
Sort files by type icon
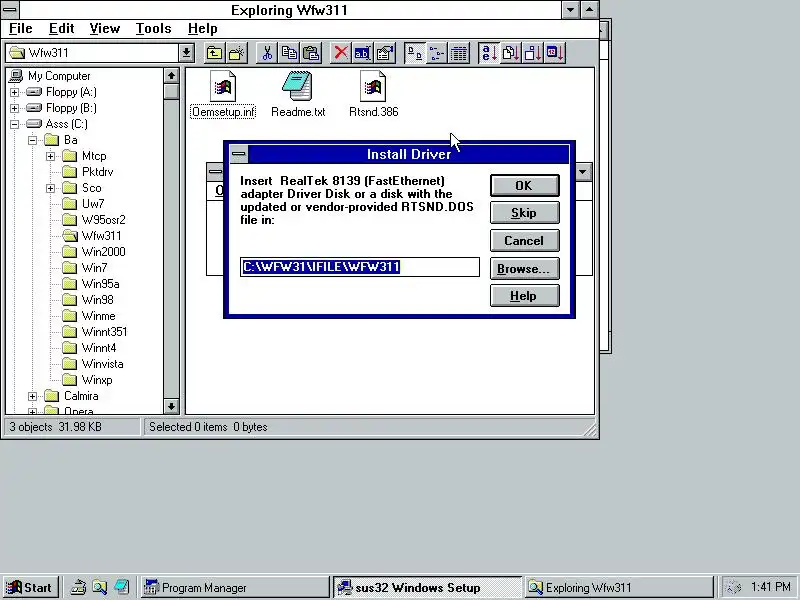[511, 53]
